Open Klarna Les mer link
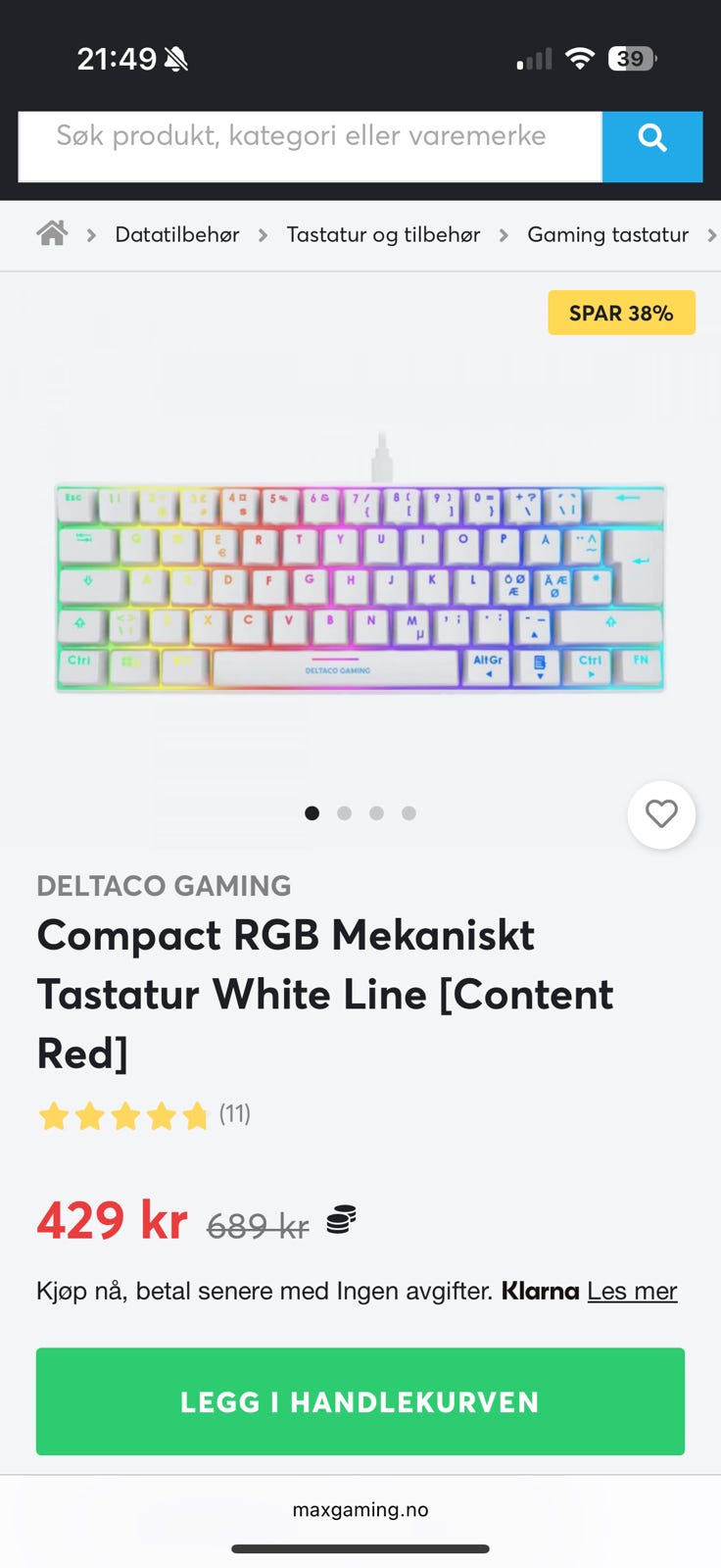The width and height of the screenshot is (721, 1568). (632, 1291)
